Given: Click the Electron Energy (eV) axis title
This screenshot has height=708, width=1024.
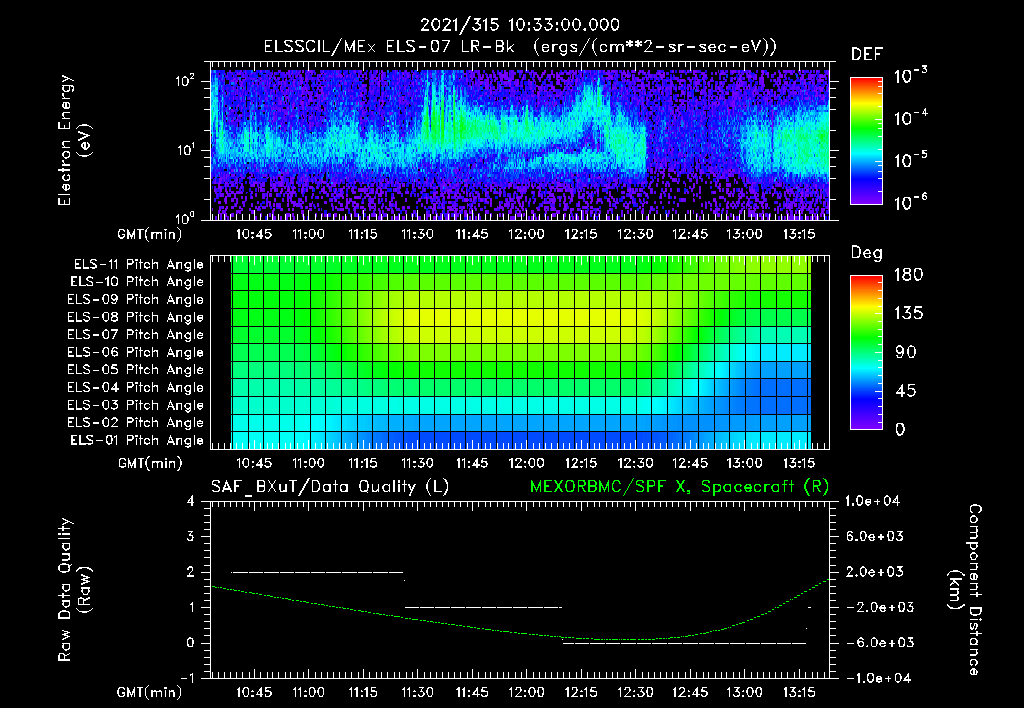Looking at the screenshot, I should click(74, 140).
